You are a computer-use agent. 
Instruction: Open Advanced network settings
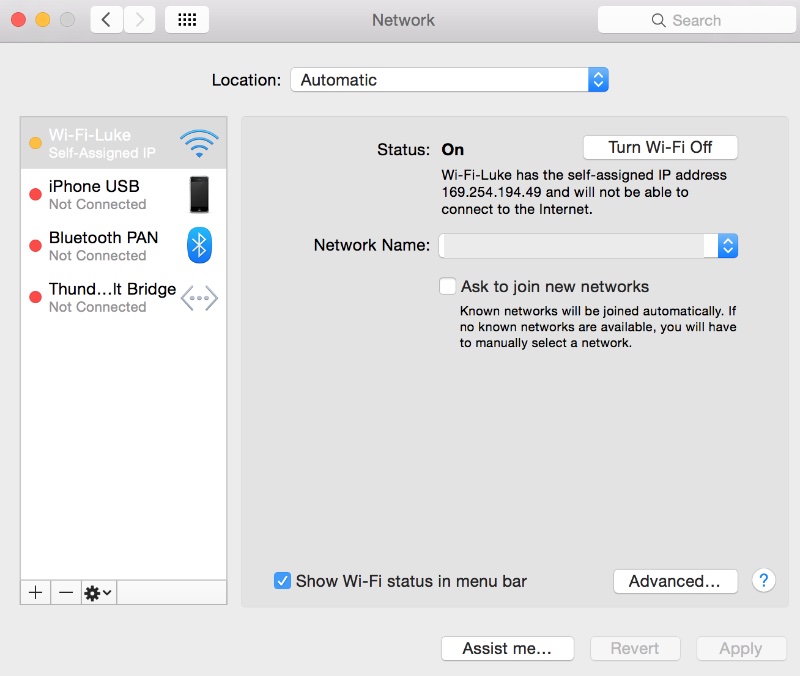(x=675, y=581)
